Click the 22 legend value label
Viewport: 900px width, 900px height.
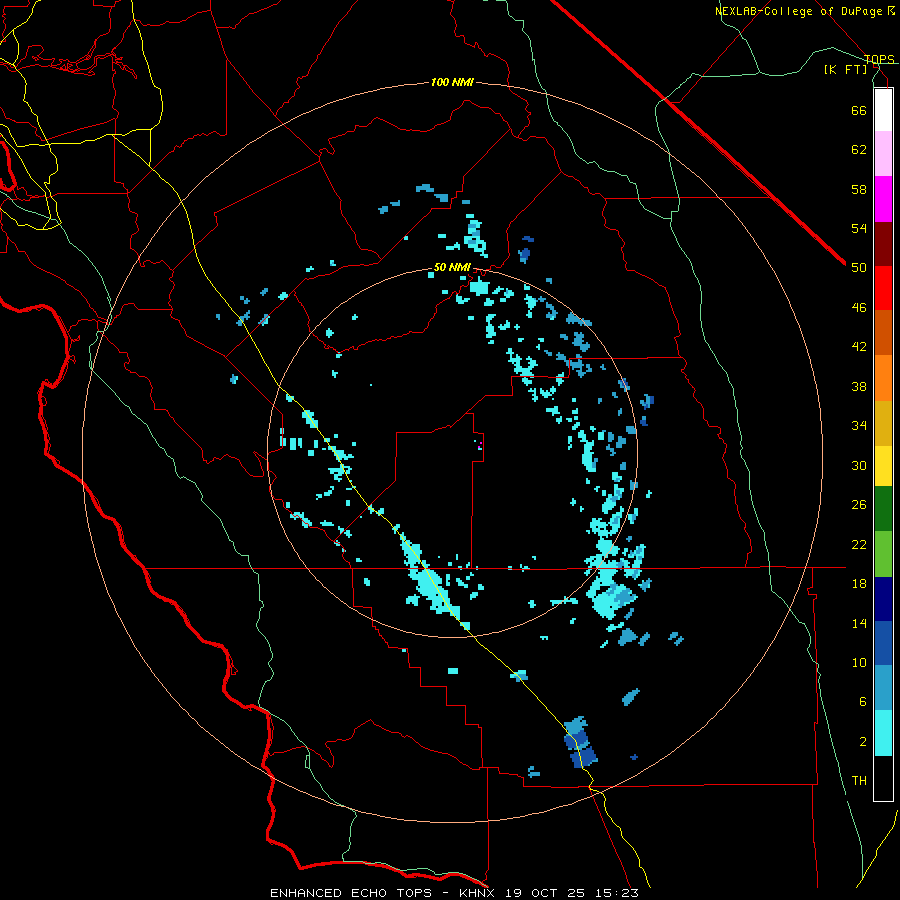[859, 544]
